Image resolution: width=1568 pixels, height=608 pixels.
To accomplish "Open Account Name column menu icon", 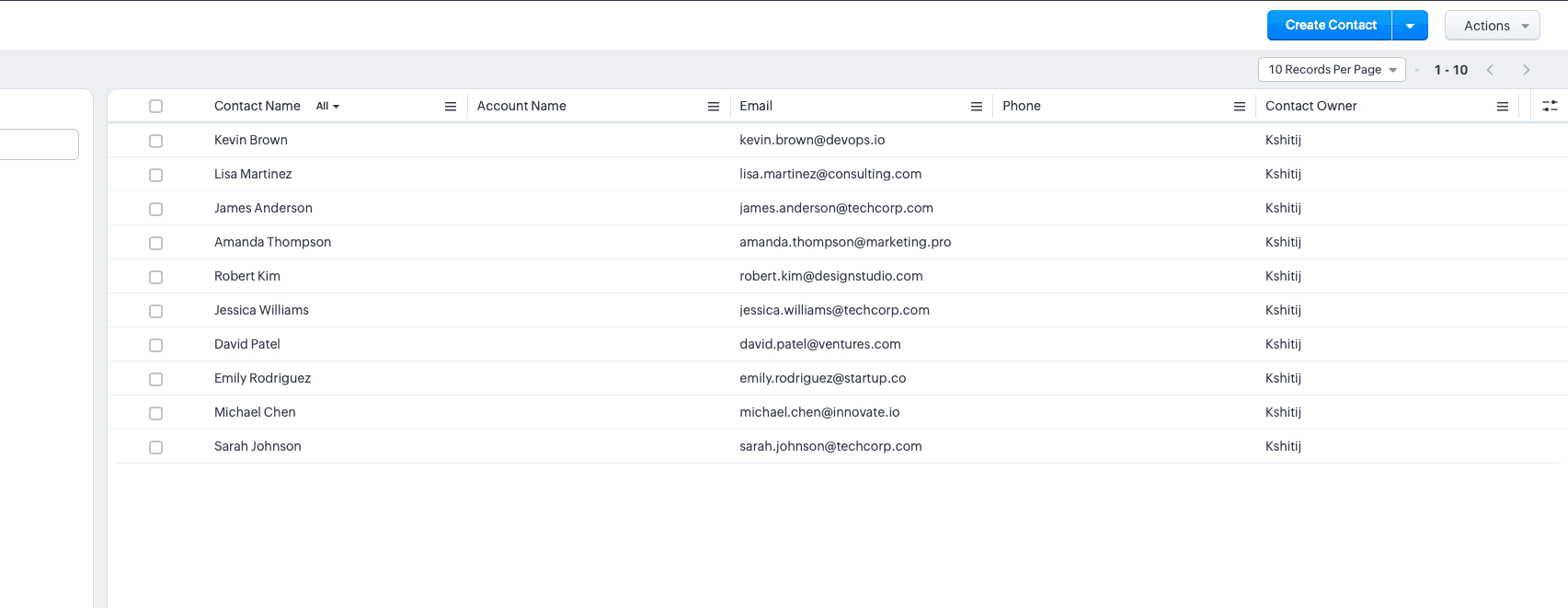I will (714, 107).
